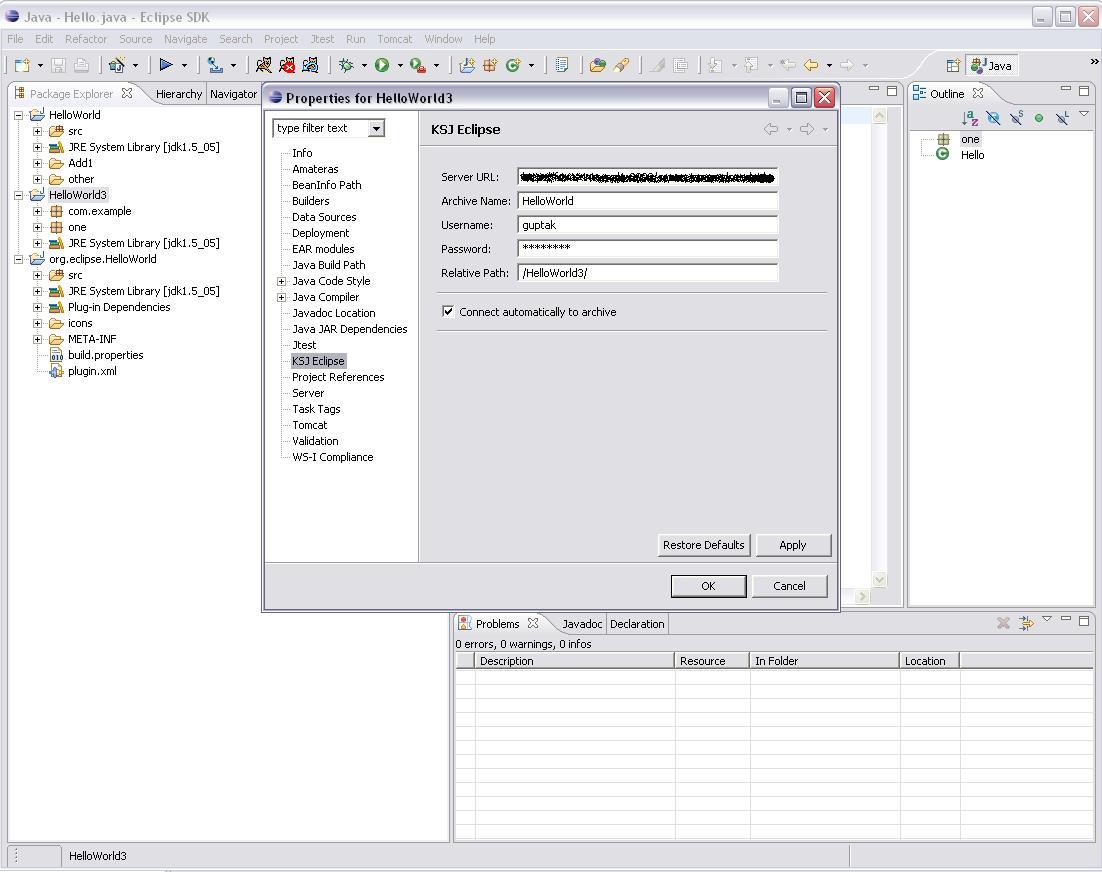Expand the META-INF folder node
The height and width of the screenshot is (872, 1102).
click(x=37, y=339)
